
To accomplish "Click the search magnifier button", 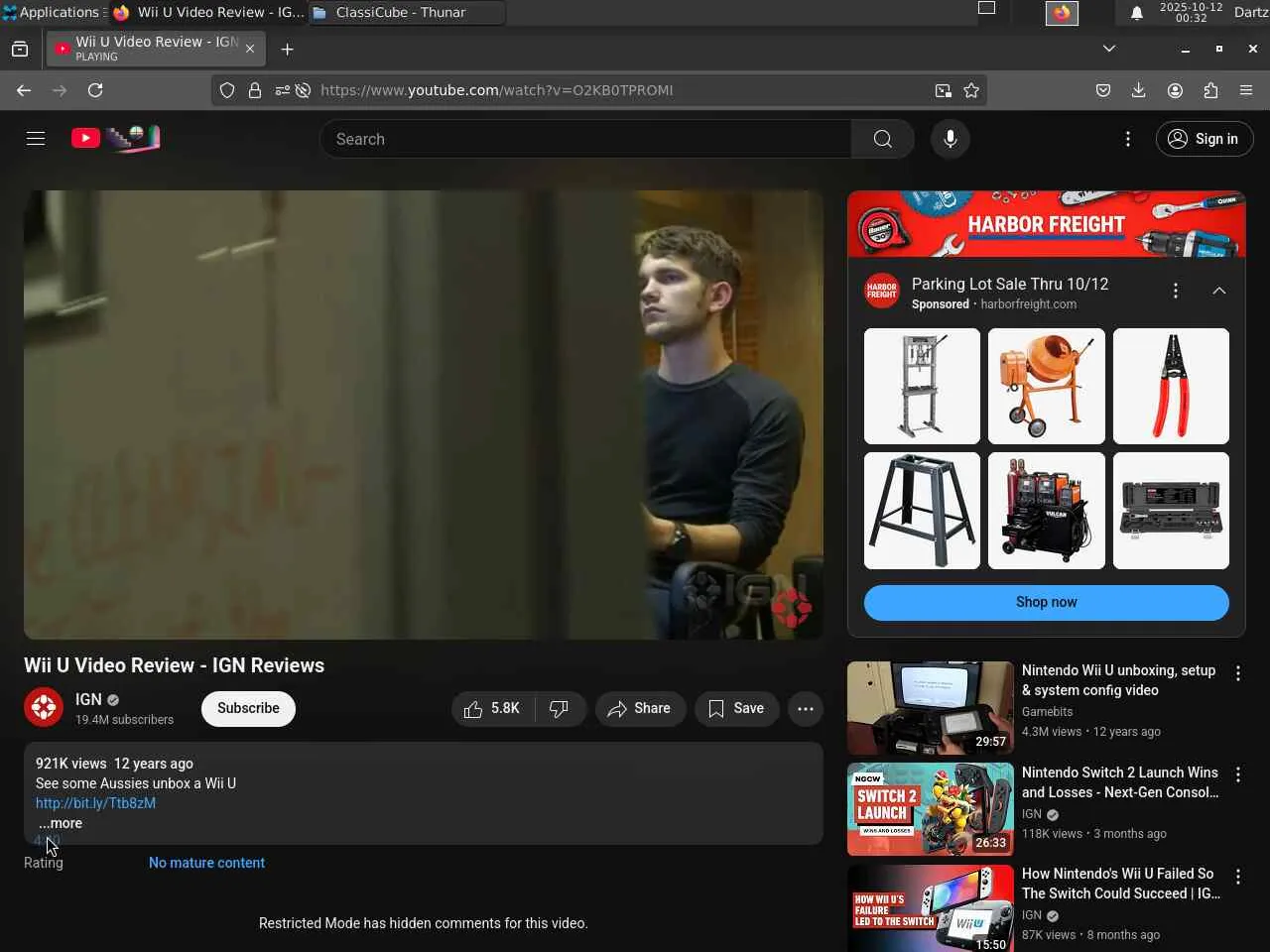I will 882,139.
